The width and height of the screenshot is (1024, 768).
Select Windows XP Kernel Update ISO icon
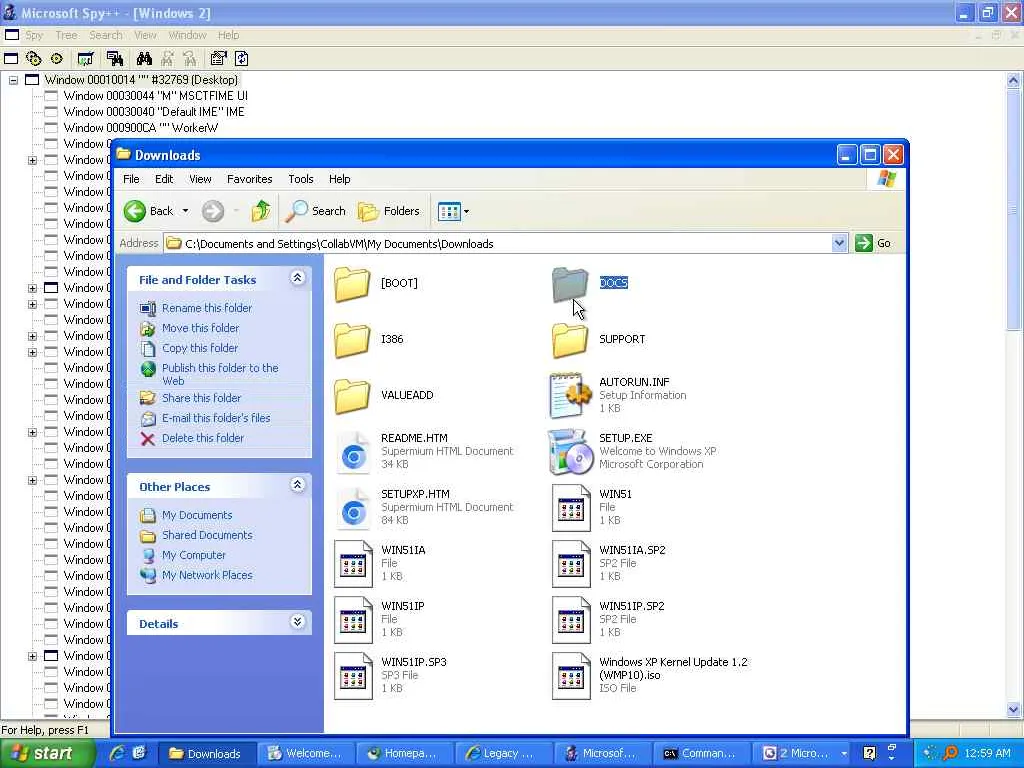(571, 676)
